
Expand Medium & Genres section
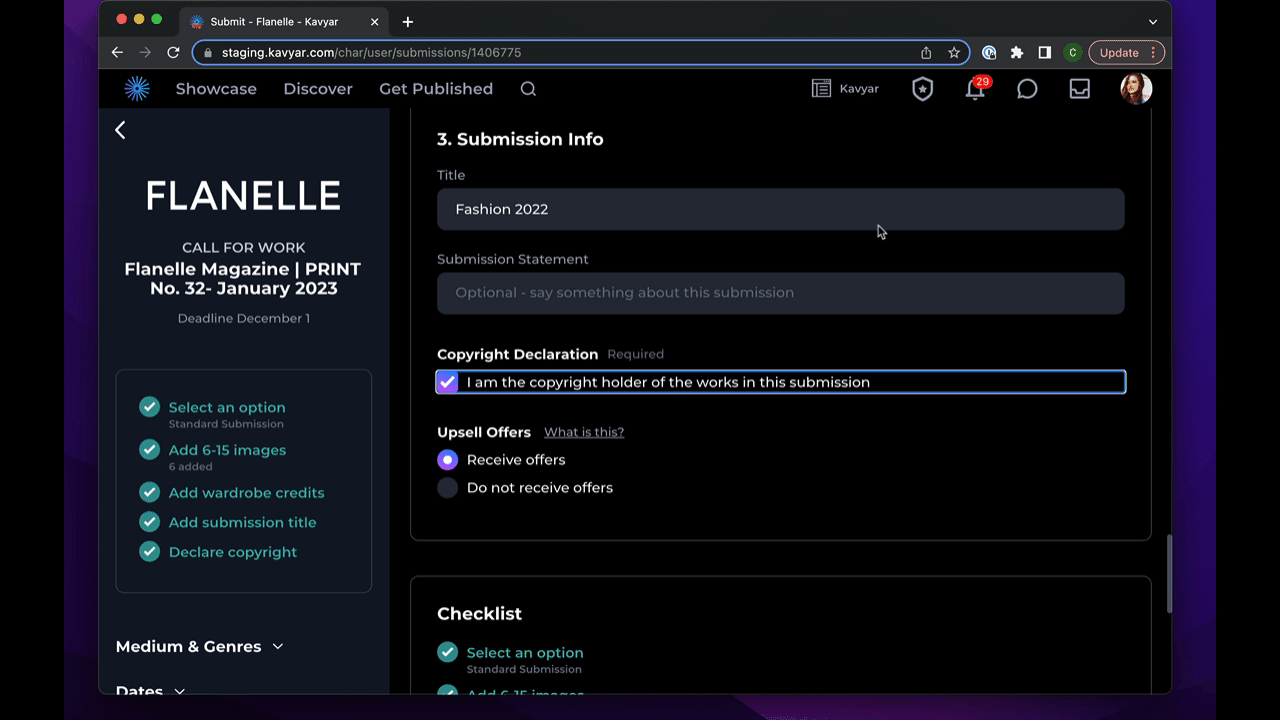tap(199, 647)
